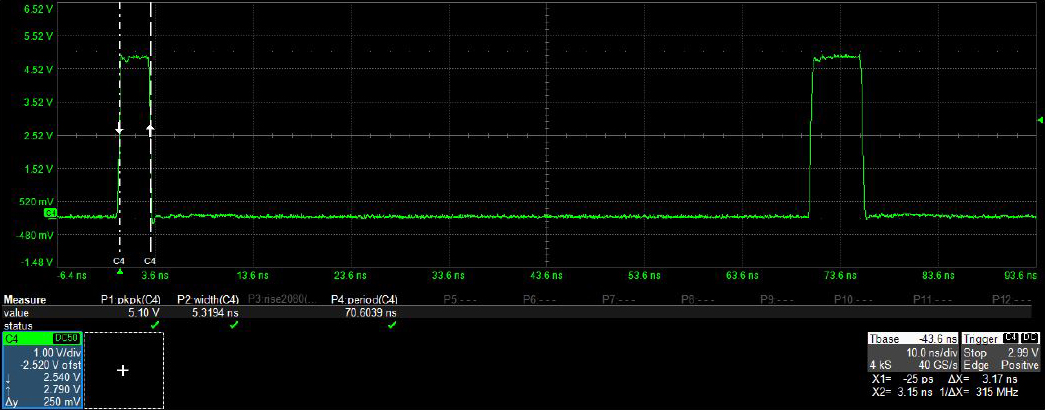Click the right cursor's white up arrow

tap(151, 128)
